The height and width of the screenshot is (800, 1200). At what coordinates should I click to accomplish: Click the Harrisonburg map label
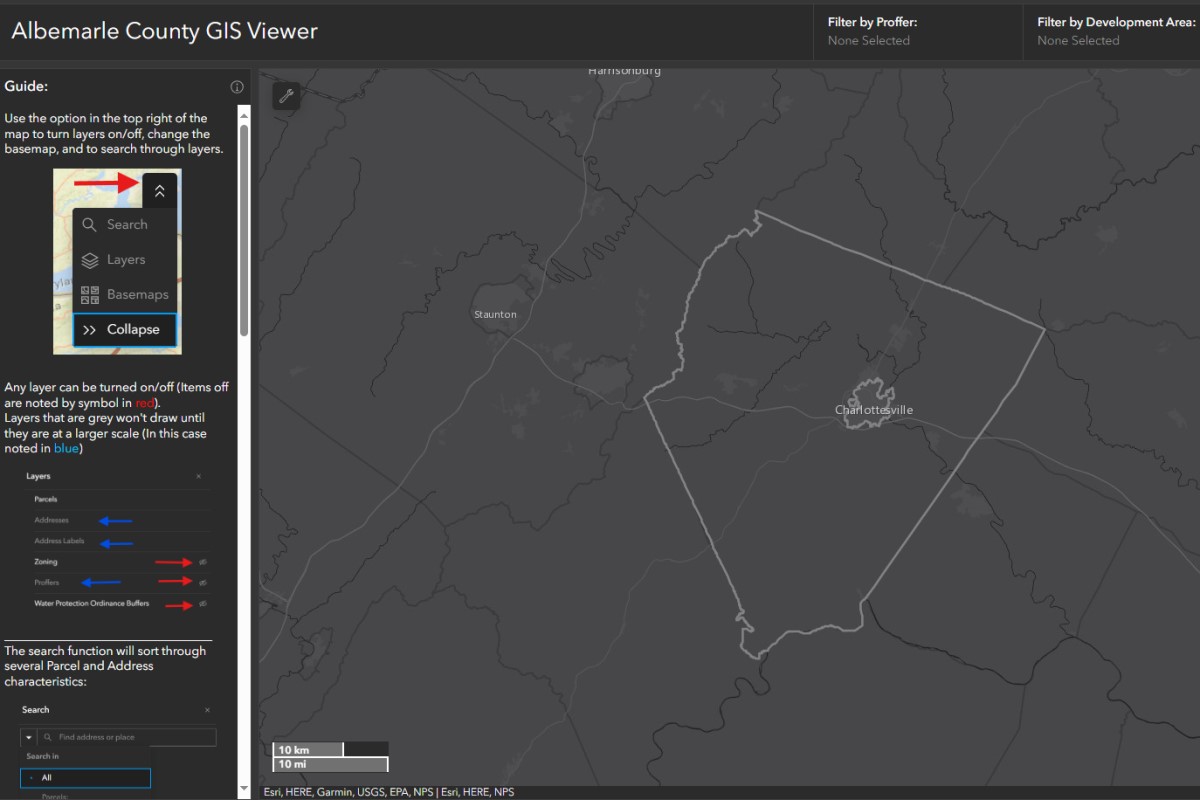[624, 71]
